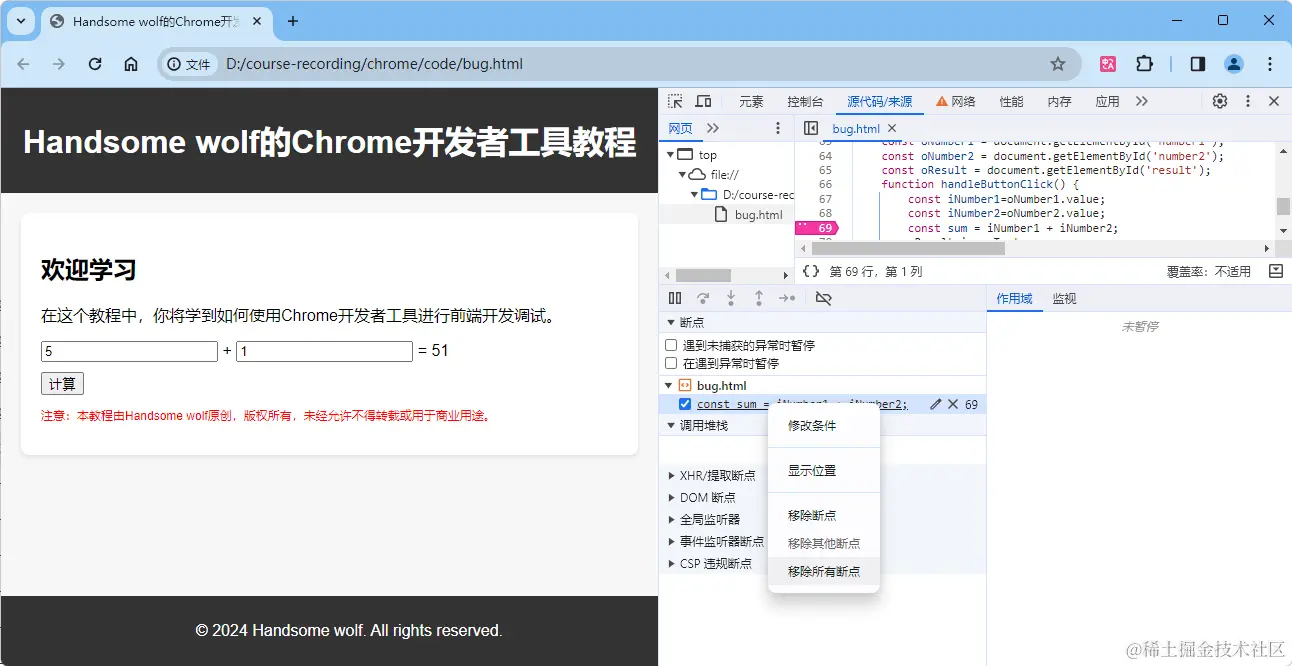Viewport: 1292px width, 666px height.
Task: Expand the DOM 断点 section
Action: point(671,497)
